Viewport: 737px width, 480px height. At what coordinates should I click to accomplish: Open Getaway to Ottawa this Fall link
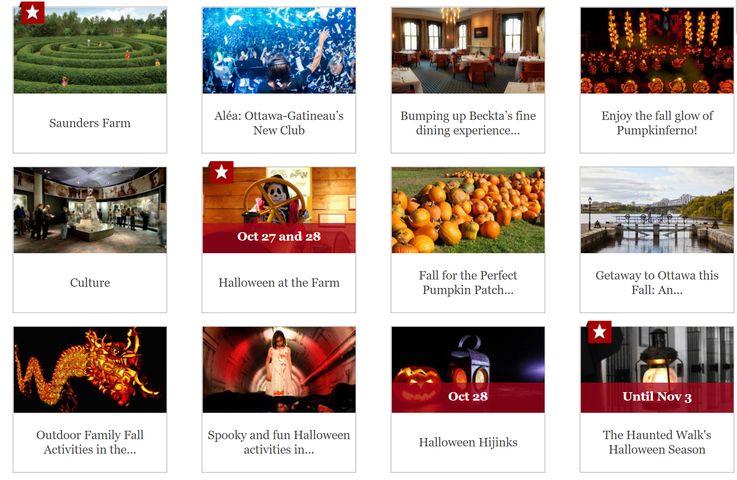point(657,283)
